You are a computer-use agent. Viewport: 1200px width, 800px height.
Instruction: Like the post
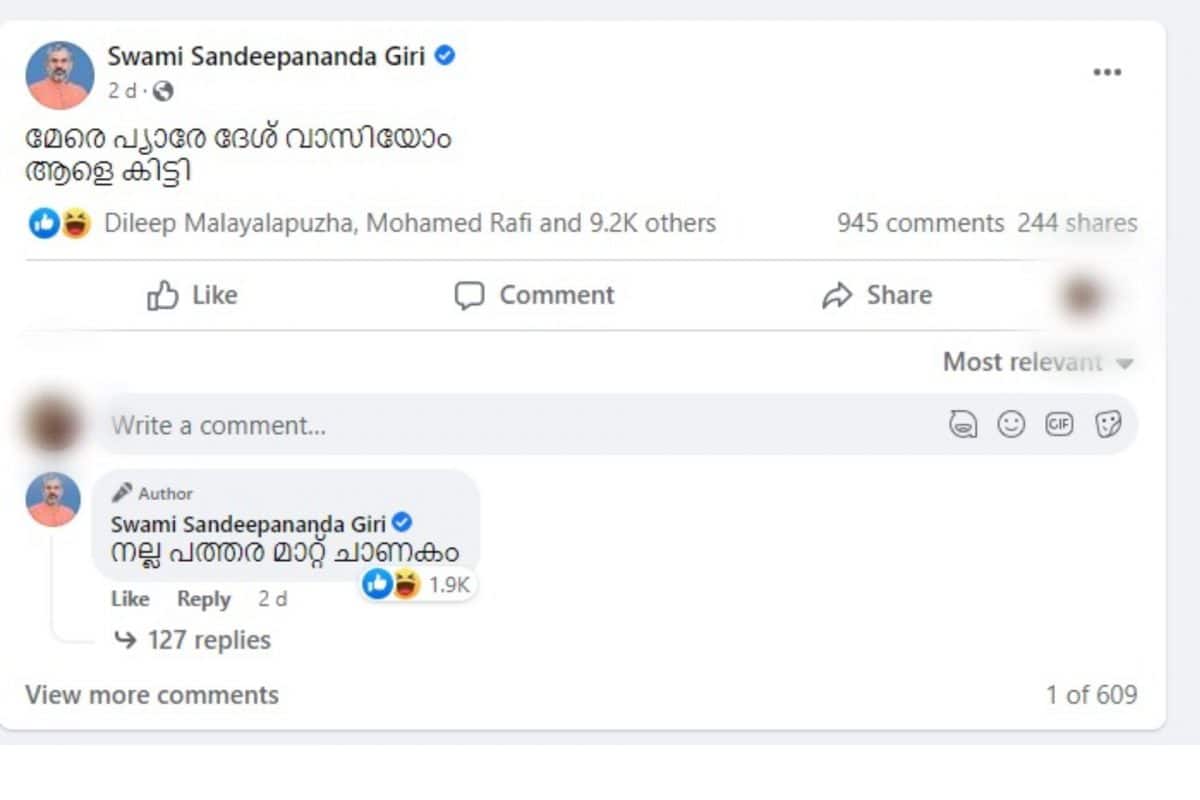[192, 295]
